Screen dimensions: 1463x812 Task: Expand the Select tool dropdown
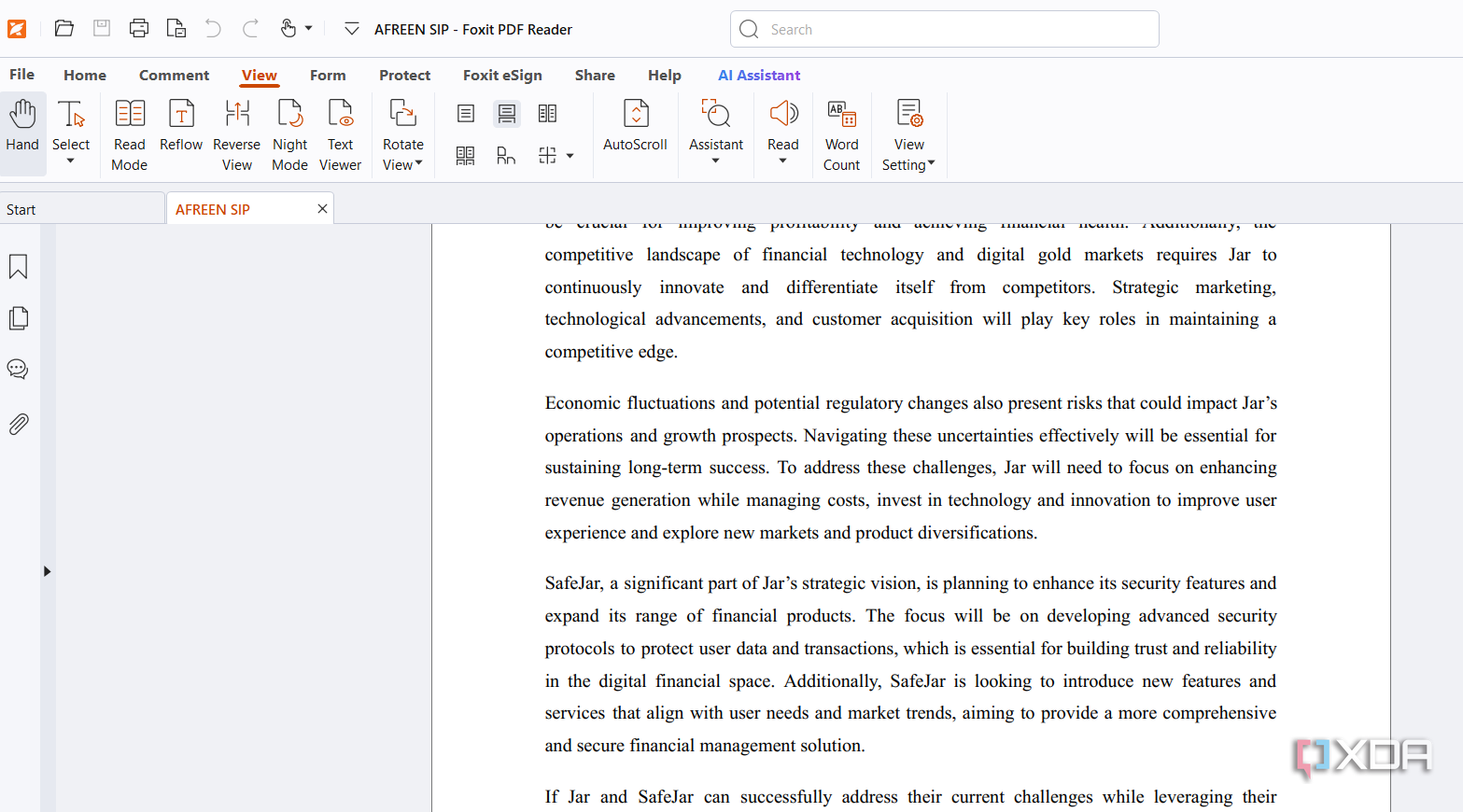(x=71, y=161)
